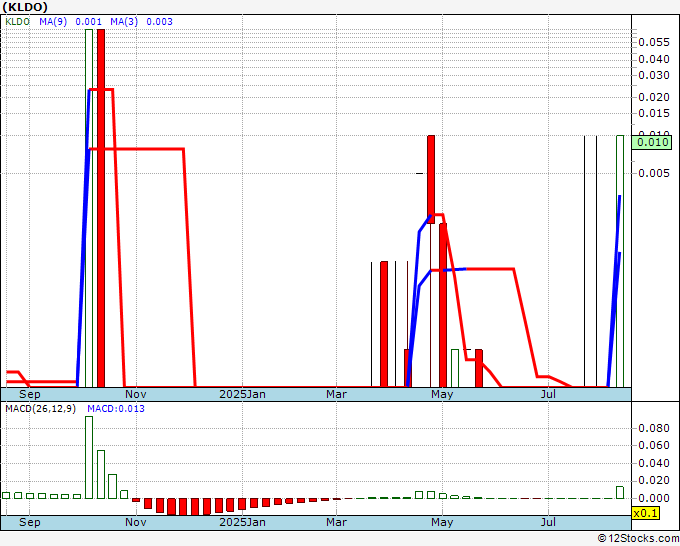Click the 0.020 MACD axis label
Image resolution: width=680 pixels, height=546 pixels.
pos(654,481)
